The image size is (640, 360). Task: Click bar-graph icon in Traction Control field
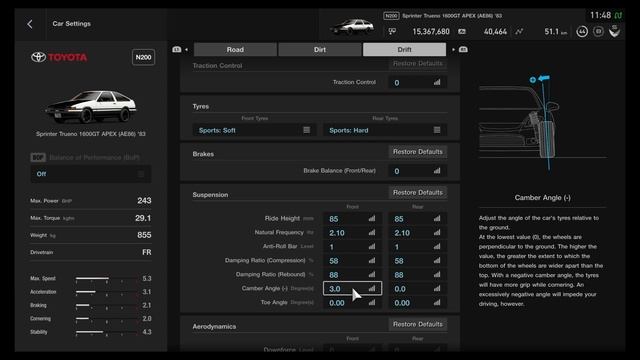click(437, 82)
